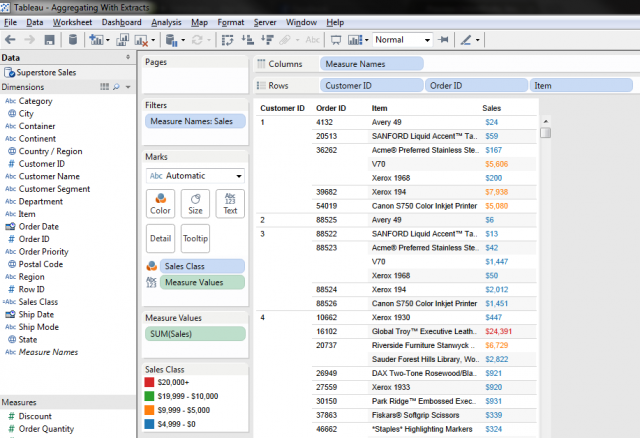Open Presentation Mode from the toolbar
Image resolution: width=640 pixels, height=438 pixels.
pos(335,40)
